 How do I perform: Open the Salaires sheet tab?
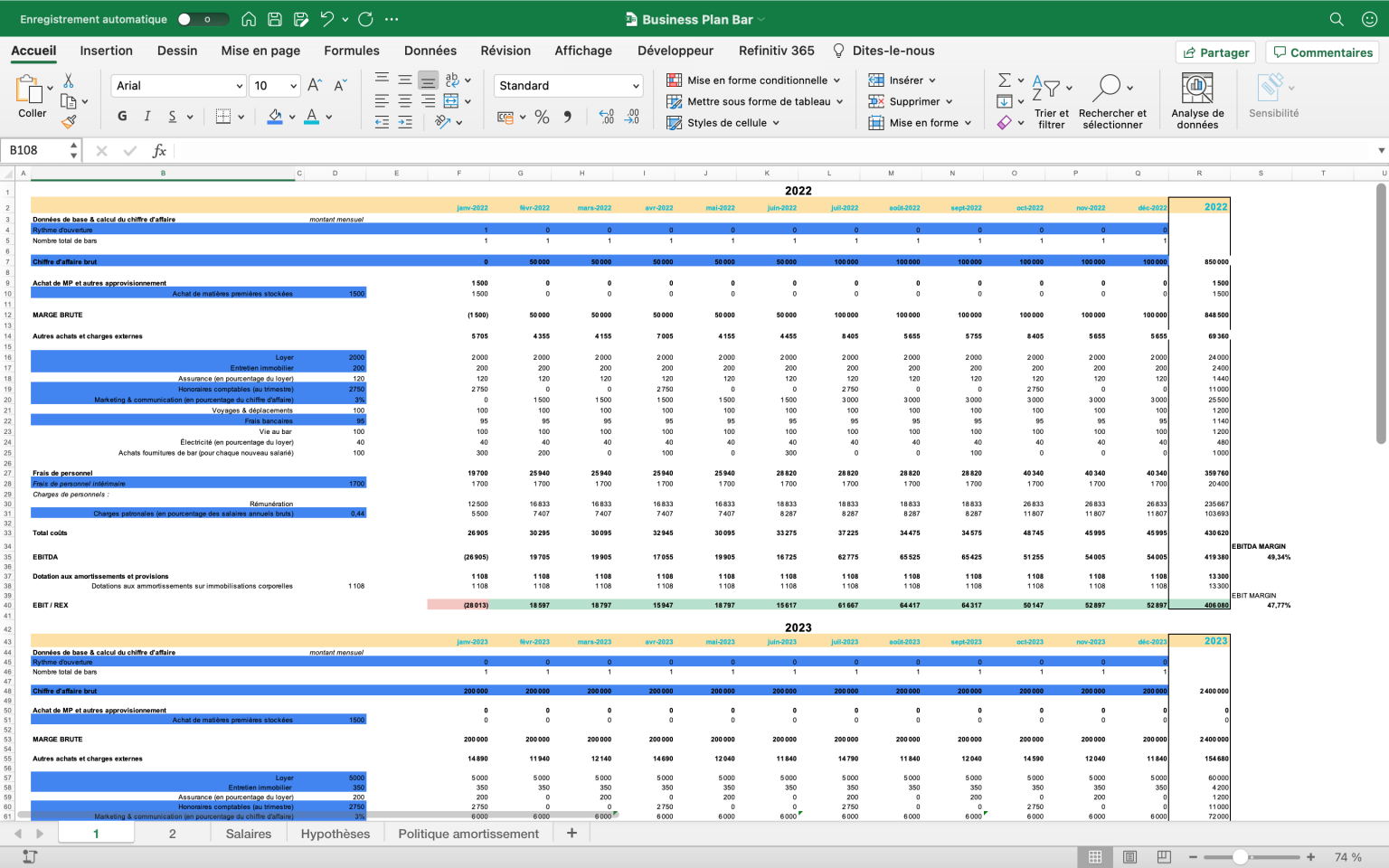click(248, 833)
